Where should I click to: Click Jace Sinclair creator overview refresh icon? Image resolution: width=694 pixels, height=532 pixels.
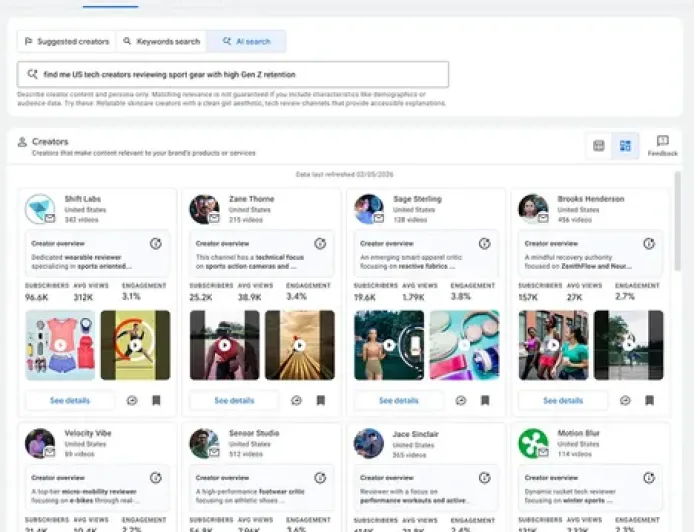(x=485, y=478)
